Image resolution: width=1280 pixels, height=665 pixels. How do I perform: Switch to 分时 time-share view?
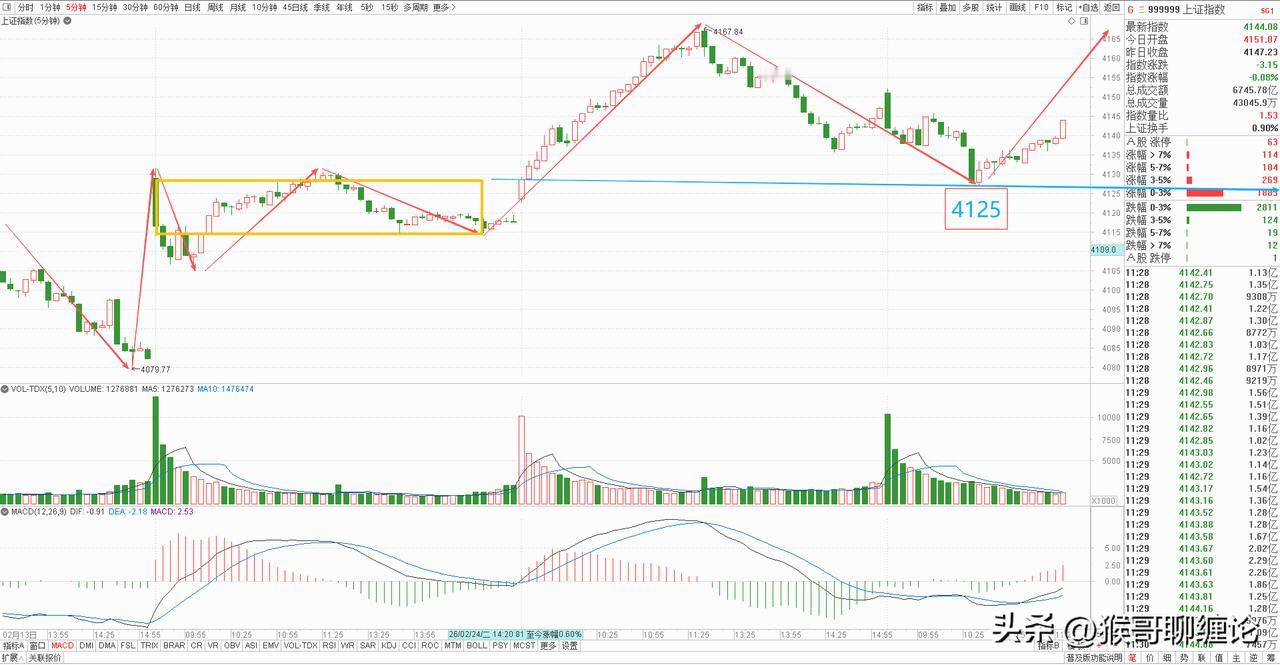click(x=25, y=7)
